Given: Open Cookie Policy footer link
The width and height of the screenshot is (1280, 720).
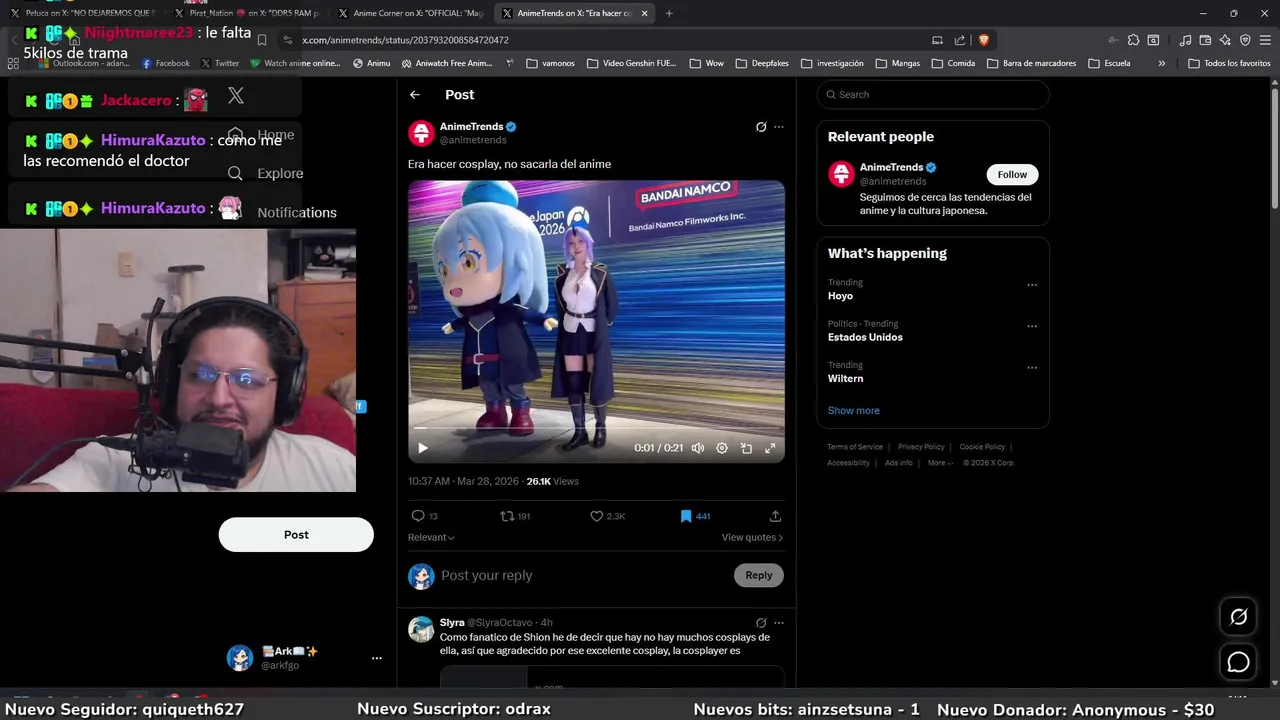Looking at the screenshot, I should [x=982, y=447].
